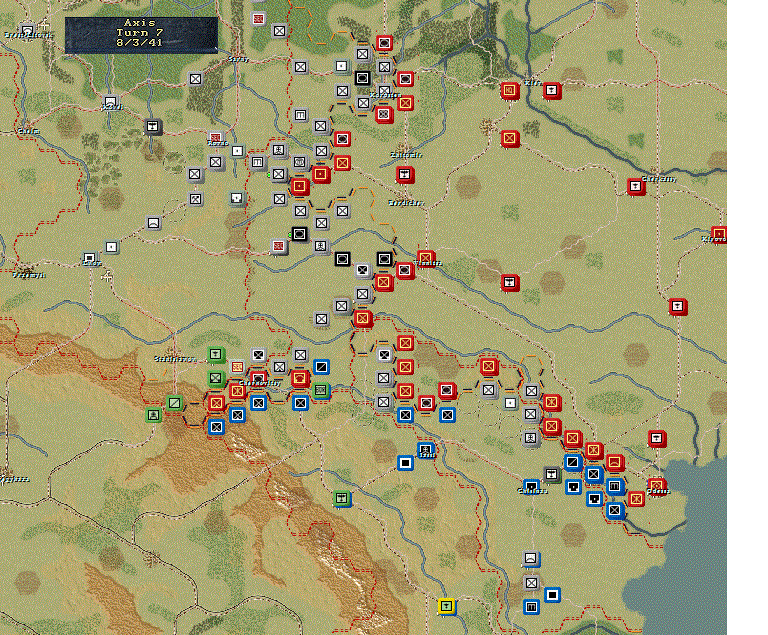Viewport: 768px width, 635px height.
Task: Select the blue solid-square unit west of Iasi
Action: 405,463
